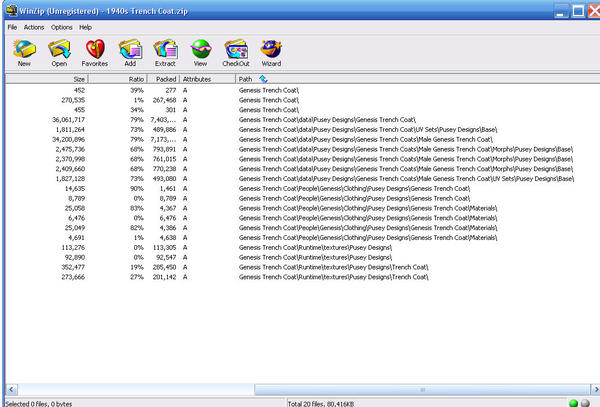The image size is (600, 407).
Task: Minimize the WinZip window
Action: coord(561,11)
